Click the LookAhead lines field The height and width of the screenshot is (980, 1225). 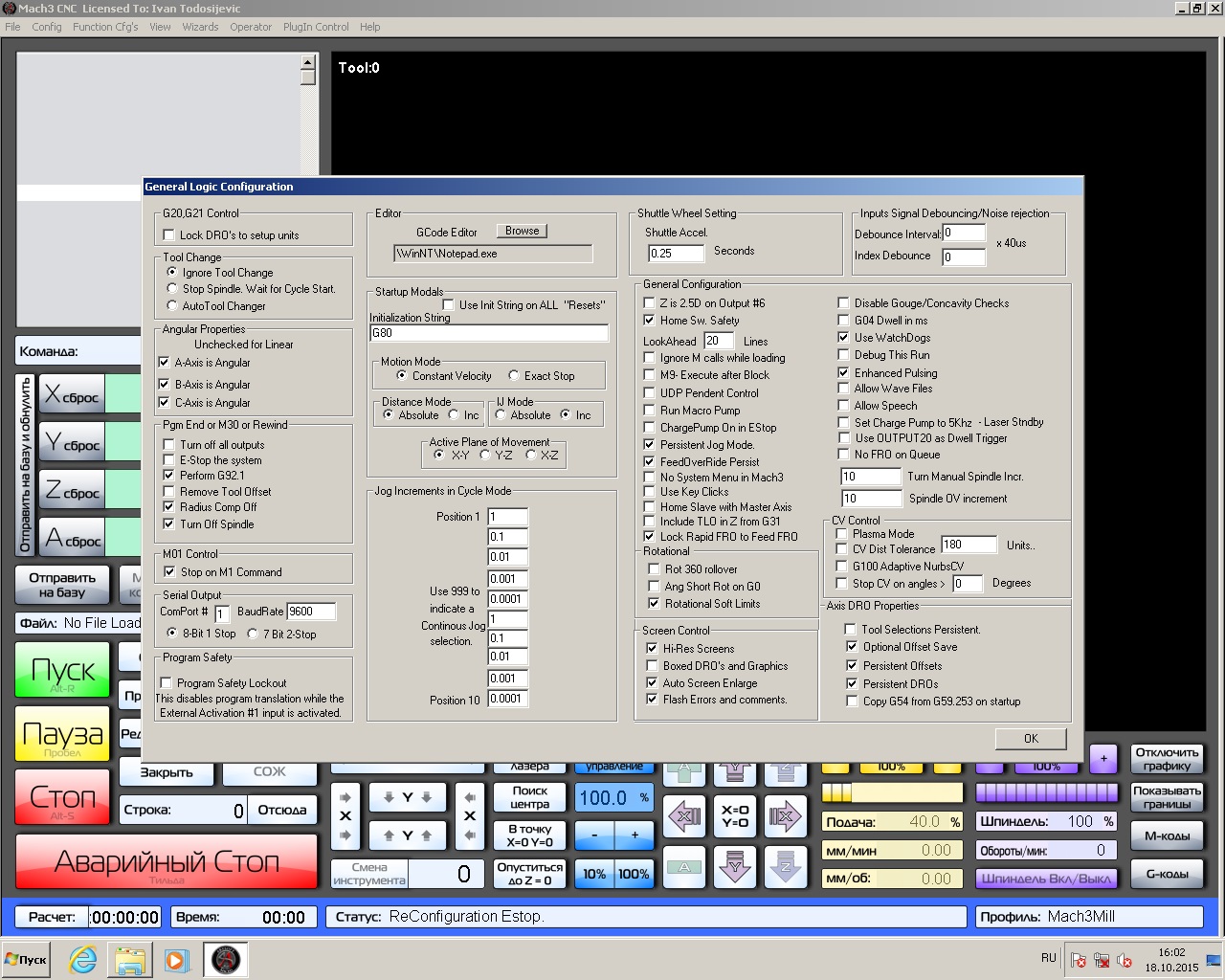tap(719, 341)
